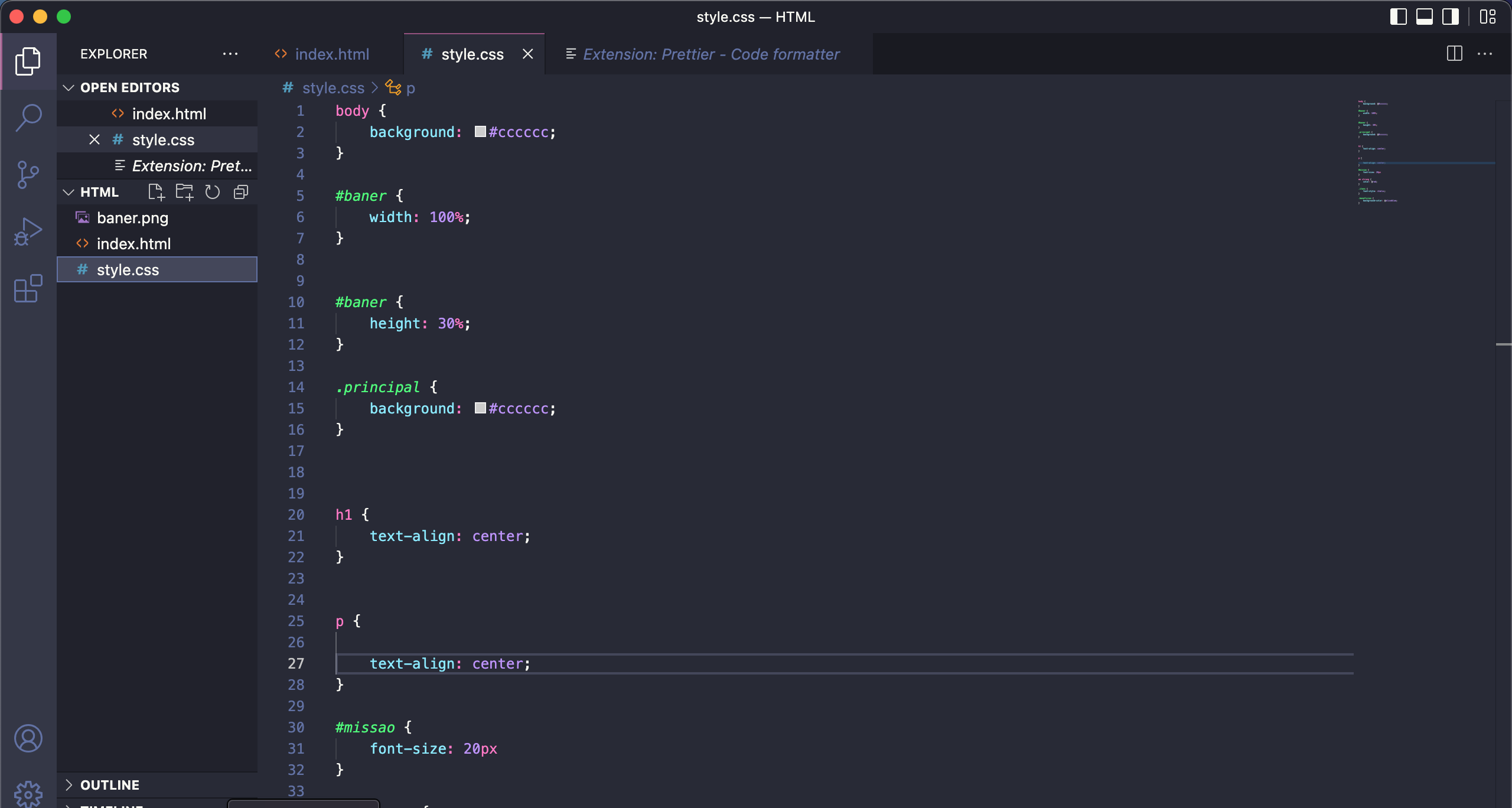Click the #missao selector on line 30
This screenshot has height=808, width=1512.
pyautogui.click(x=365, y=727)
